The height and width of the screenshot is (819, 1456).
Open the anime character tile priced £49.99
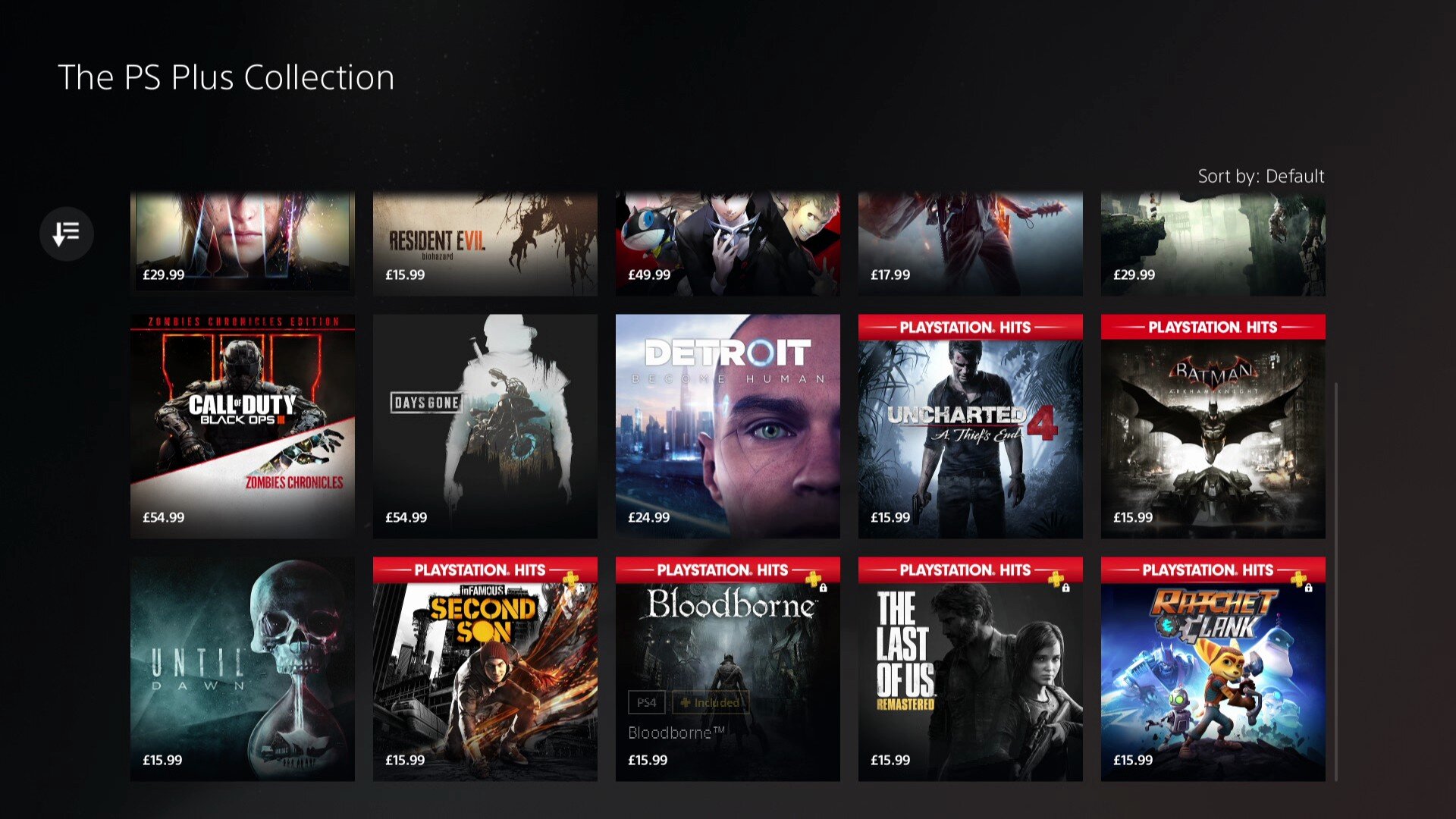coord(728,243)
